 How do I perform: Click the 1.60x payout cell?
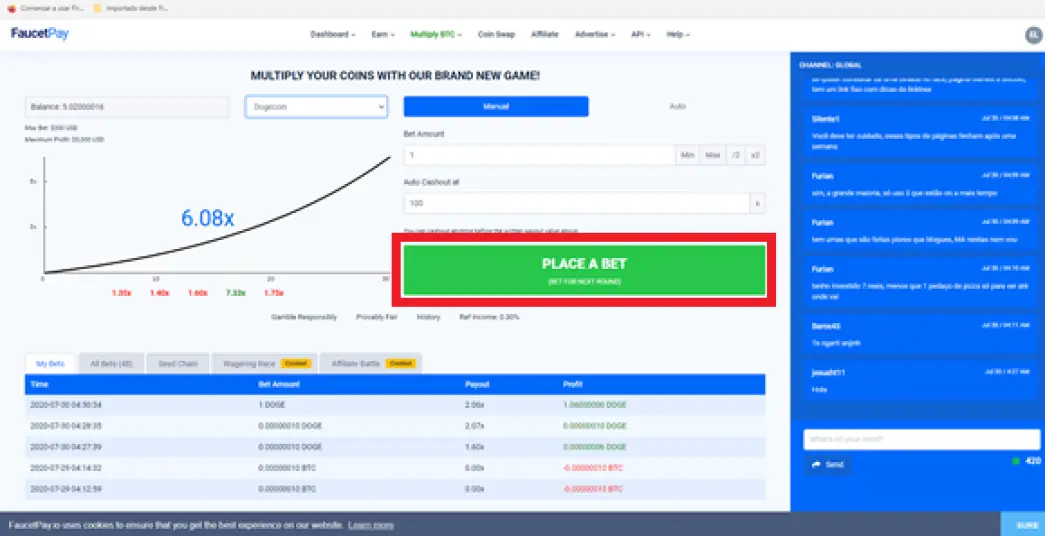(475, 447)
